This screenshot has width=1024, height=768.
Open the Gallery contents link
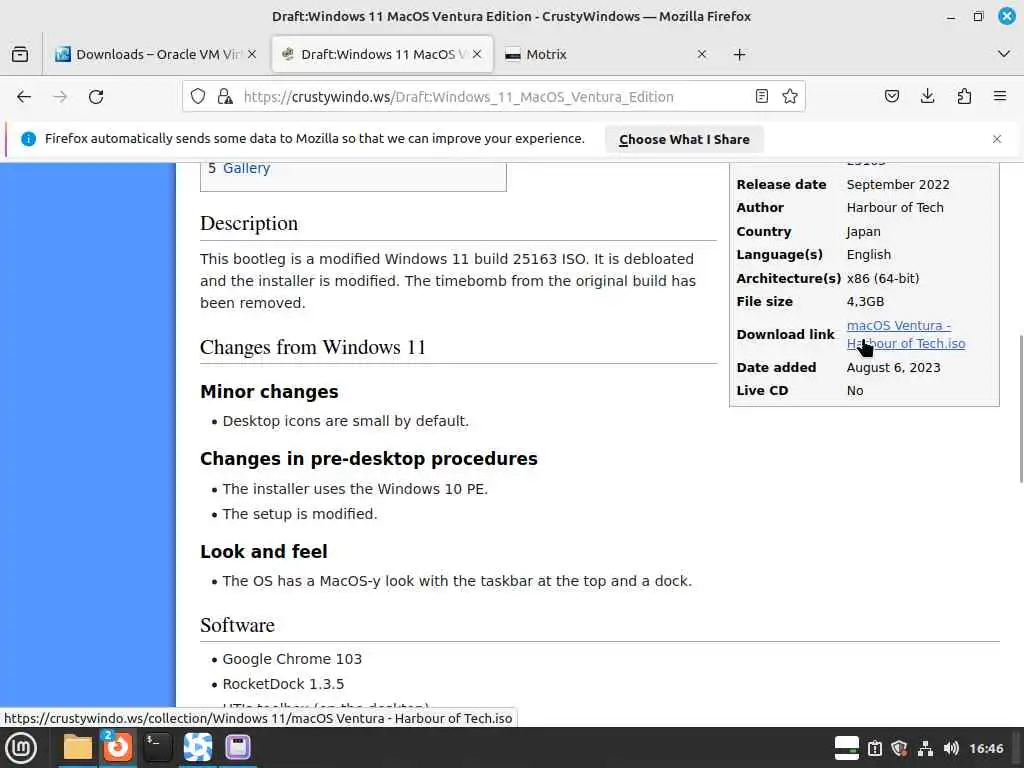pyautogui.click(x=246, y=168)
